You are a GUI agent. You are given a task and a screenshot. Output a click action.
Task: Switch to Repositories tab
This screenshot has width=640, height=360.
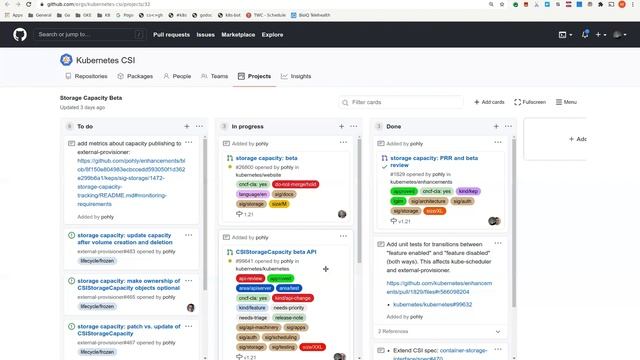pyautogui.click(x=87, y=76)
